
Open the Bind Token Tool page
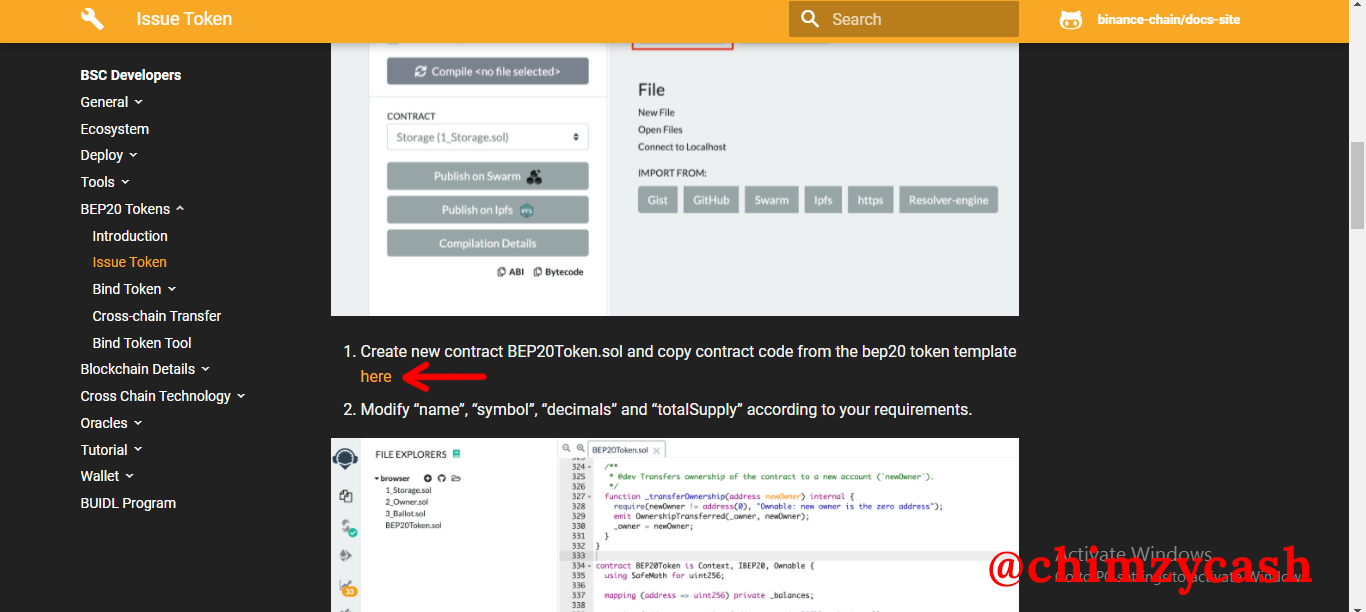142,343
